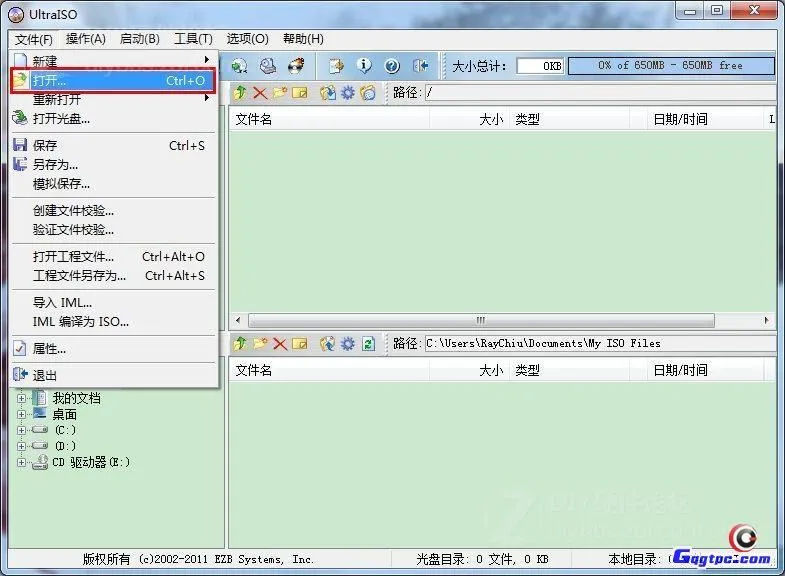Choose 保存 menu entry
785x576 pixels.
click(x=114, y=146)
